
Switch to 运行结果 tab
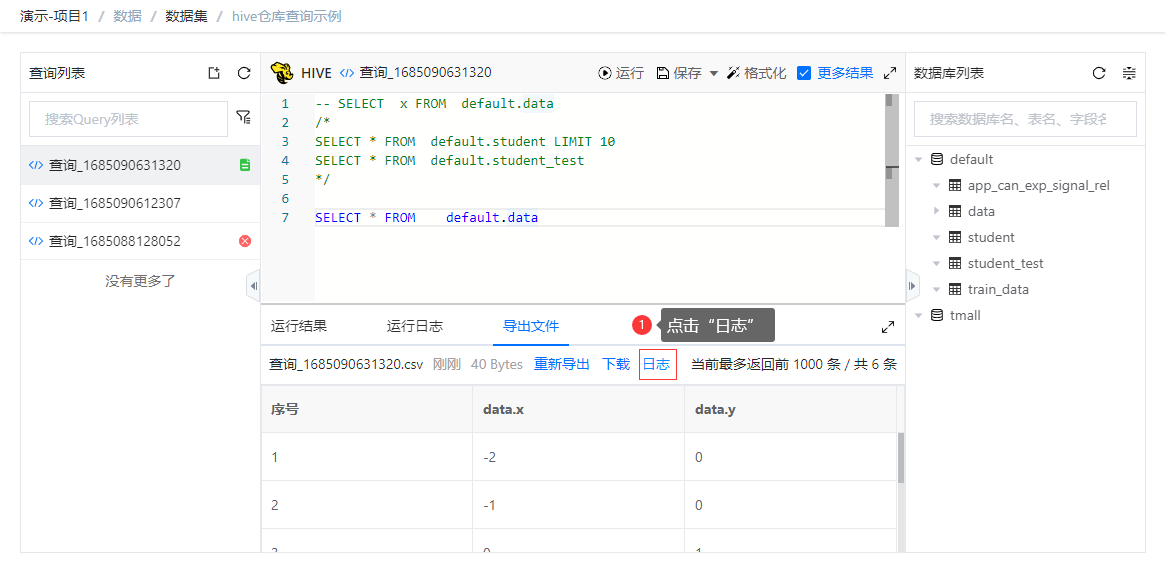299,326
